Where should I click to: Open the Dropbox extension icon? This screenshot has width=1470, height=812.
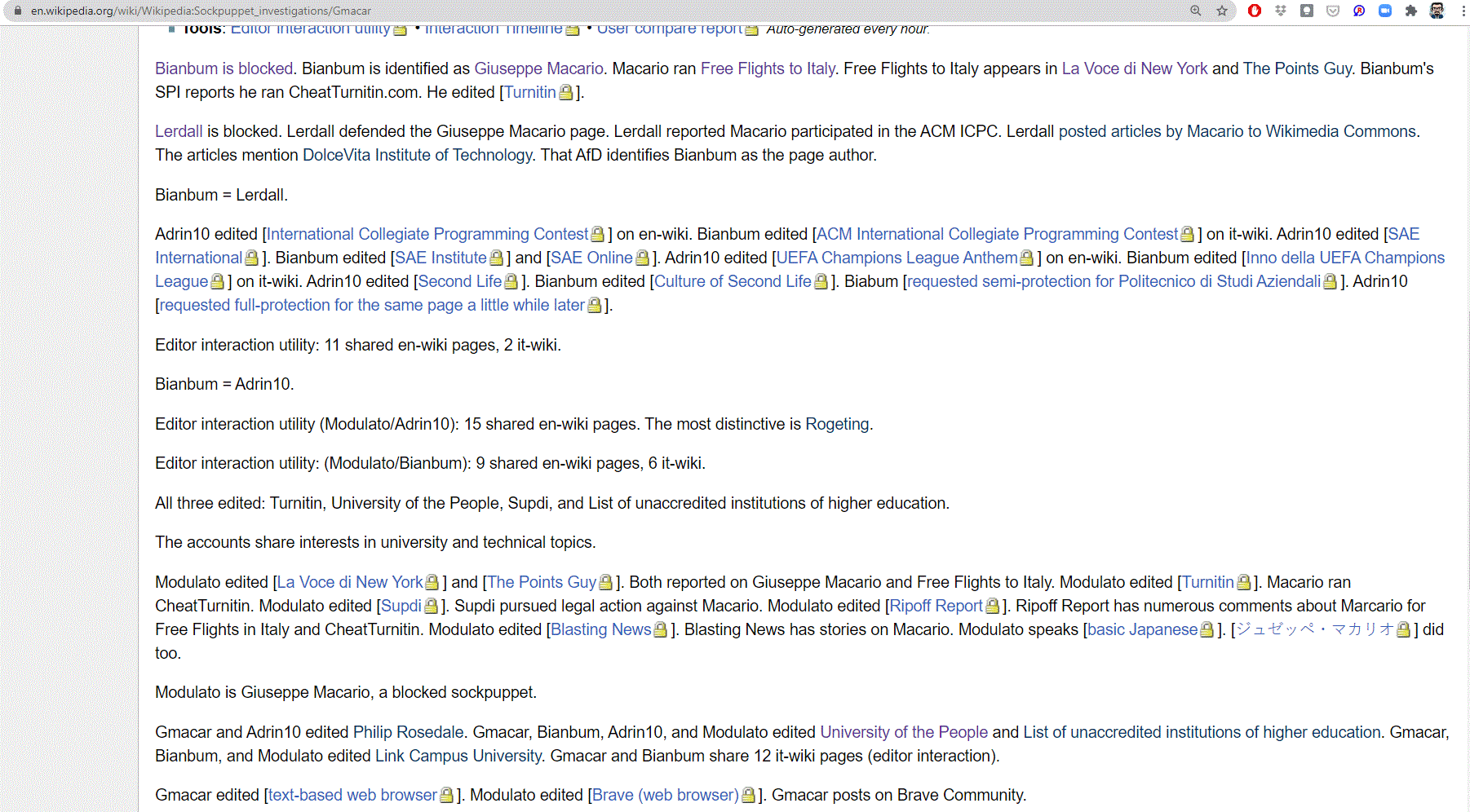pos(1281,11)
